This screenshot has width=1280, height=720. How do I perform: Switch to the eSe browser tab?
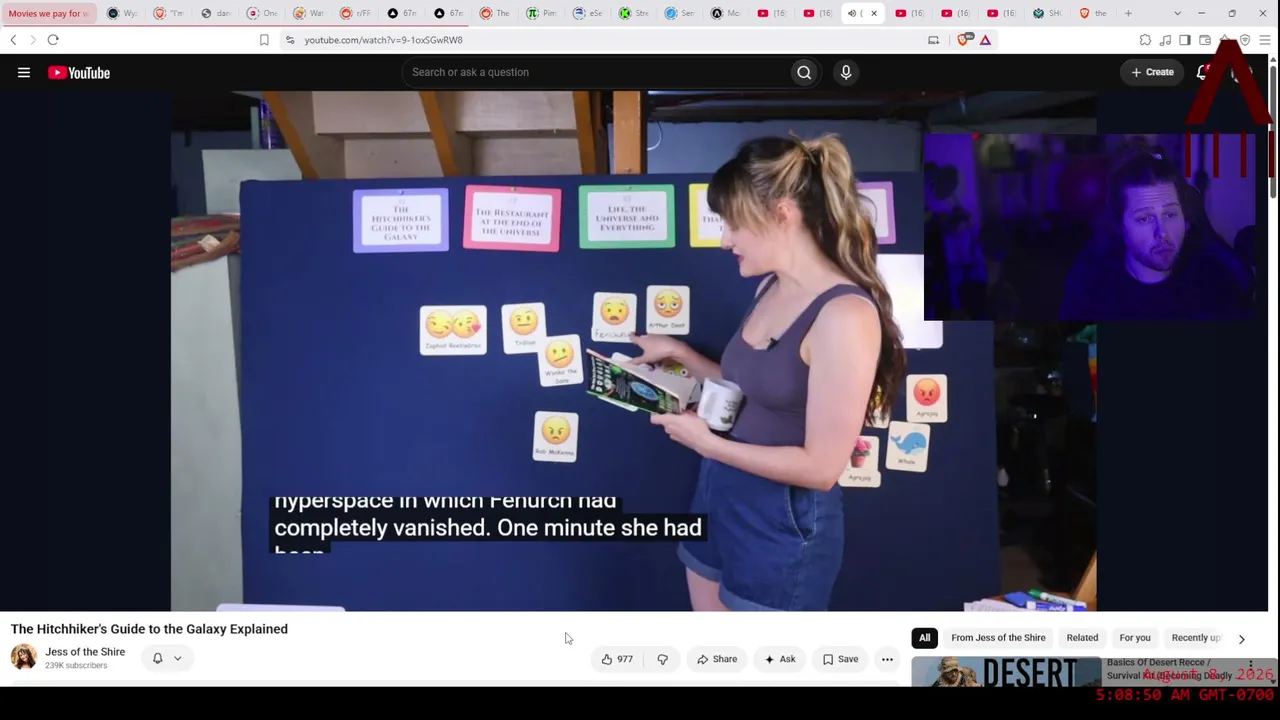[589, 13]
